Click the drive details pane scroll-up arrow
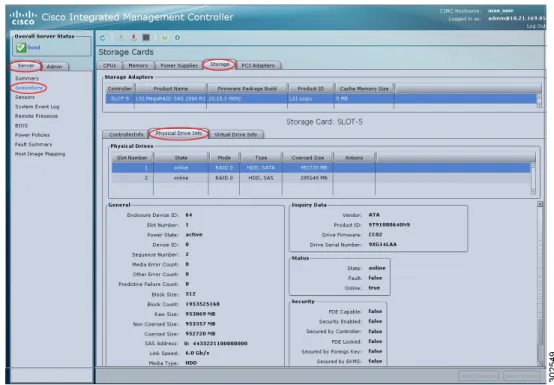Screen dimensions: 554x385 540,204
